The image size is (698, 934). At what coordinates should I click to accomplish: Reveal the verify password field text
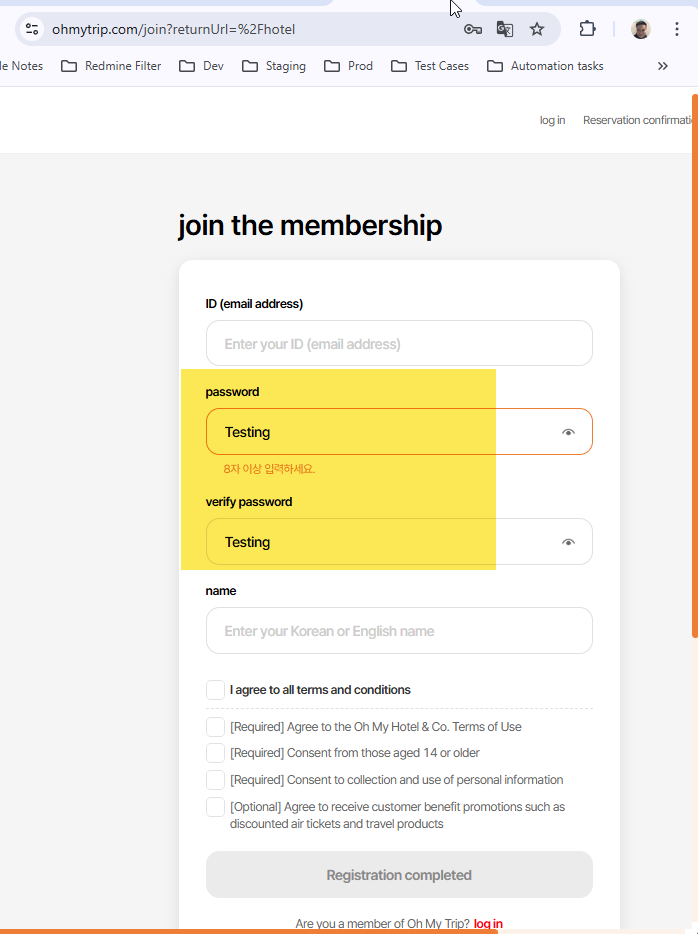(568, 542)
